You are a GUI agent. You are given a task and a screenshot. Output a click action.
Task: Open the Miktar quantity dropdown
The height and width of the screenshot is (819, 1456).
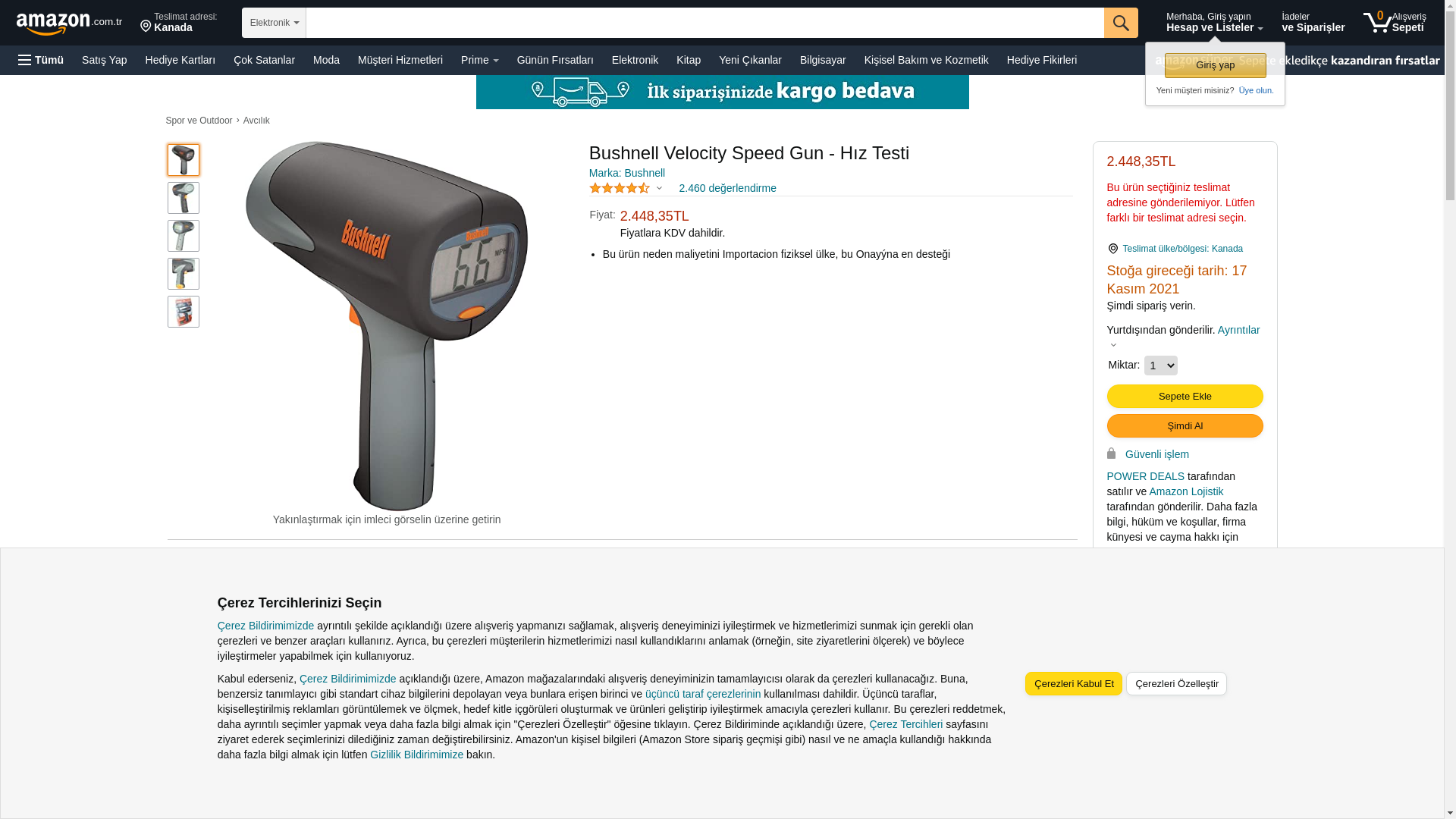(1160, 366)
